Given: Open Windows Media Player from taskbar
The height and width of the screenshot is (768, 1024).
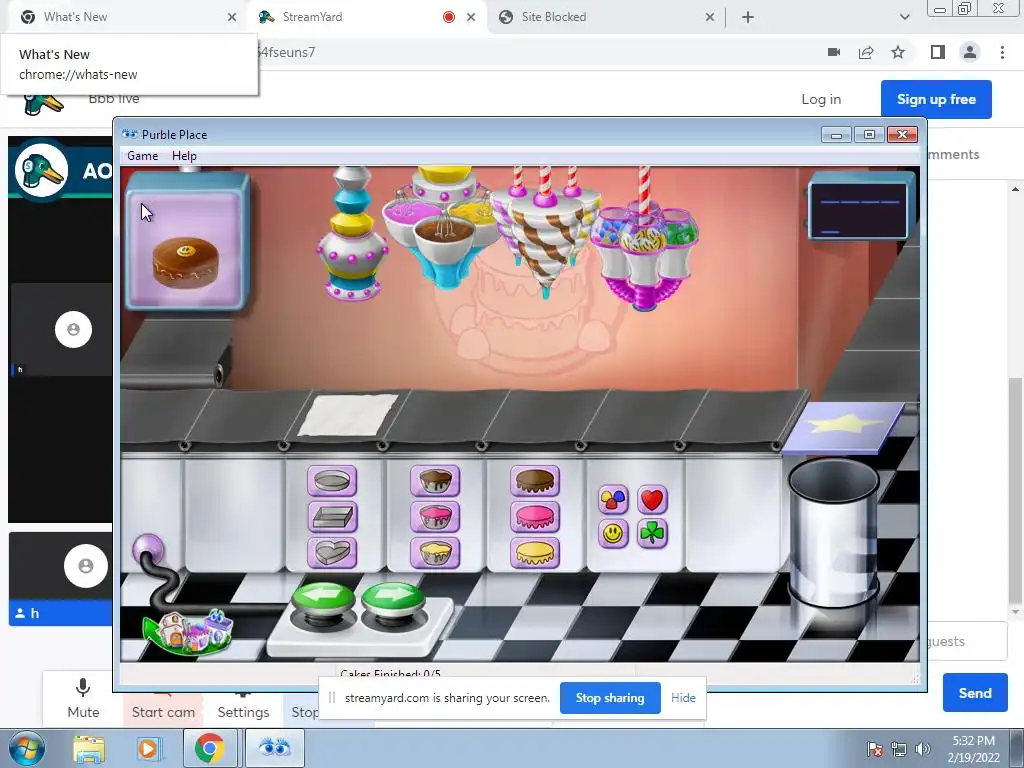Looking at the screenshot, I should (149, 748).
